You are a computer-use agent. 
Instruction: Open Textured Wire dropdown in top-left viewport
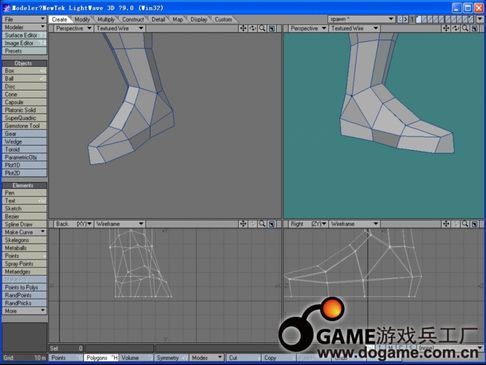pos(120,28)
